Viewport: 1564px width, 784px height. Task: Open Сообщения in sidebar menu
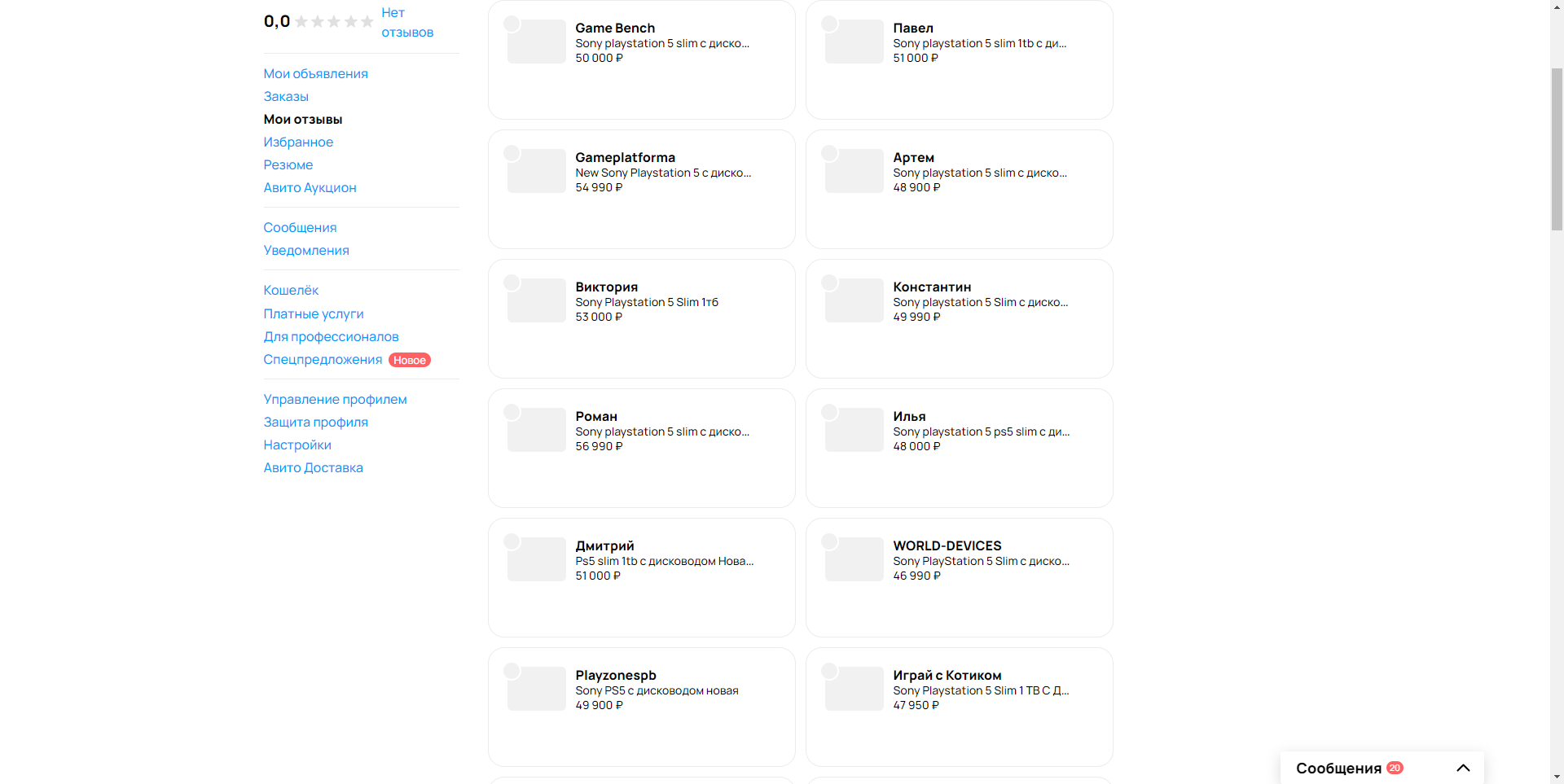[x=300, y=227]
